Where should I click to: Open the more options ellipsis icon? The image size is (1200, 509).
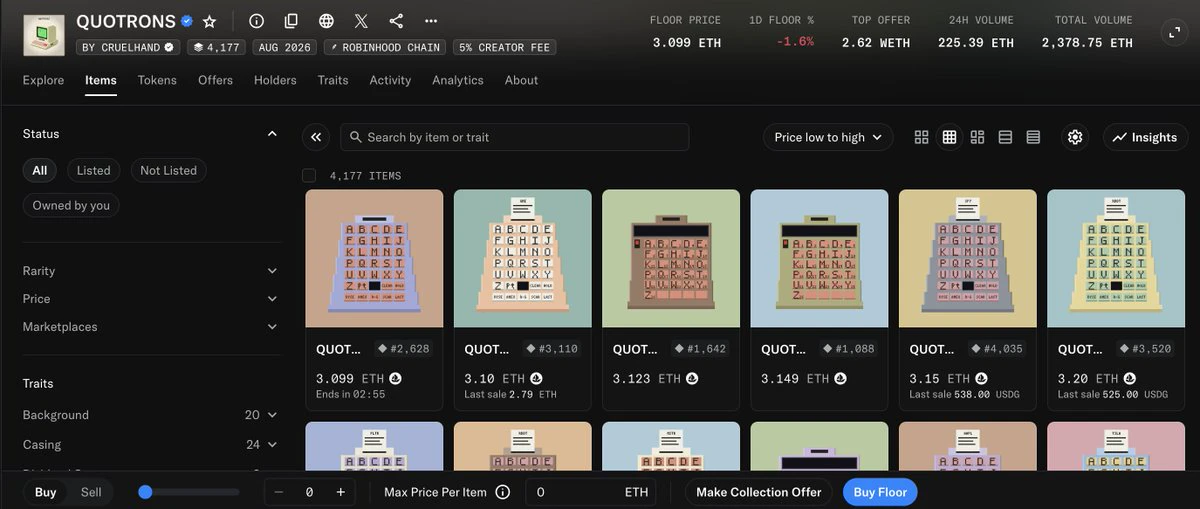(431, 21)
